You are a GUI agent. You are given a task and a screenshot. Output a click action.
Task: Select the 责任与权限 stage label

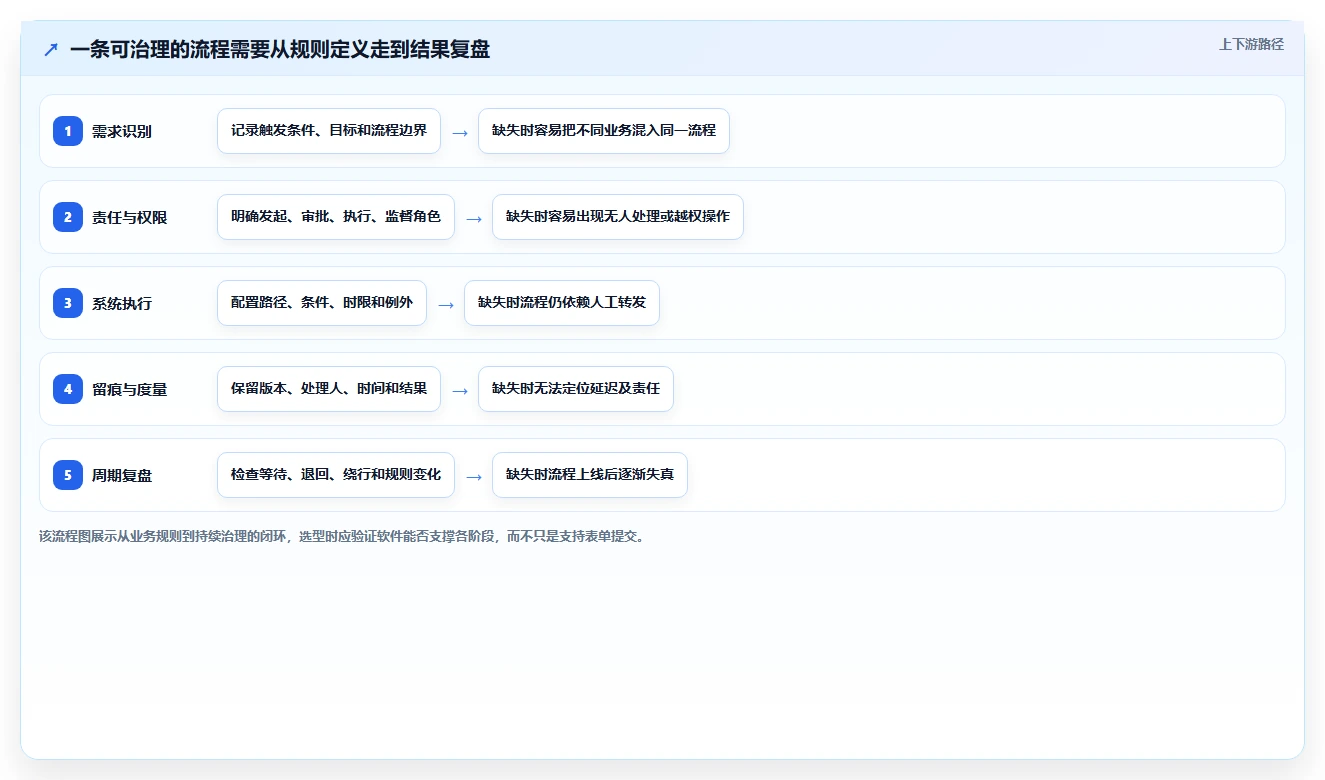tap(130, 217)
